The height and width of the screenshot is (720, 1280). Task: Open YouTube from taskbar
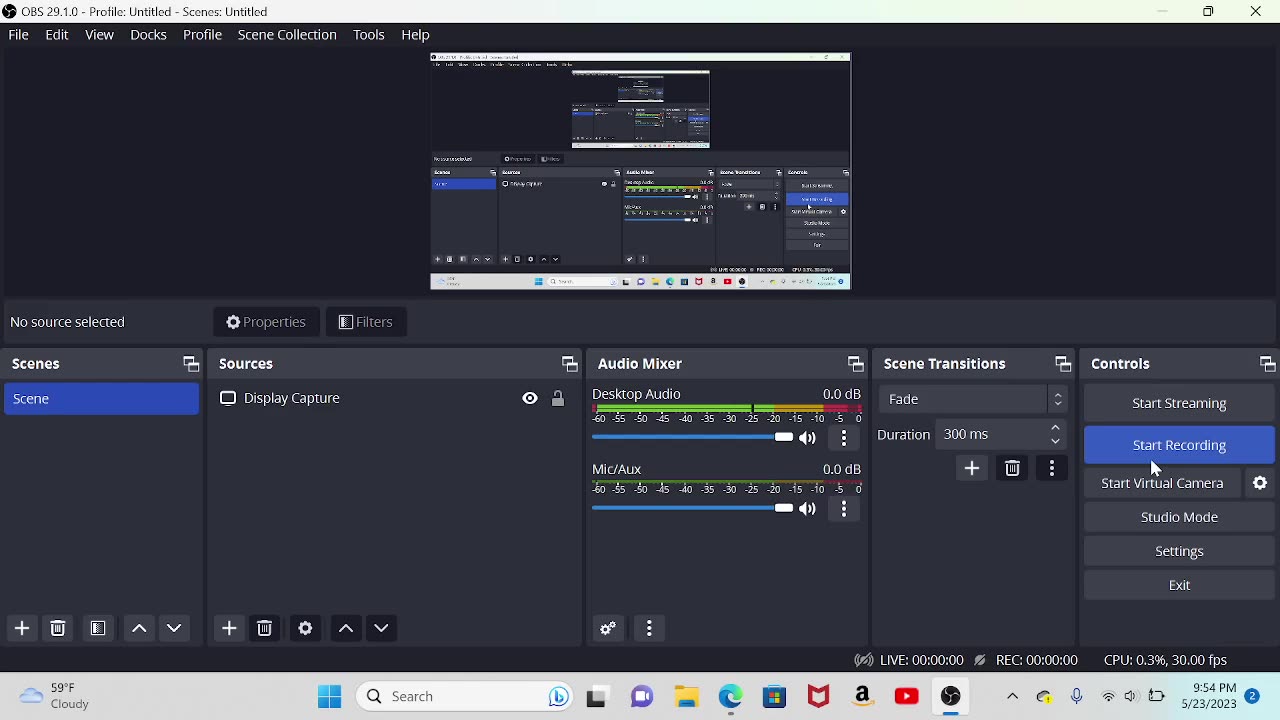[x=906, y=696]
